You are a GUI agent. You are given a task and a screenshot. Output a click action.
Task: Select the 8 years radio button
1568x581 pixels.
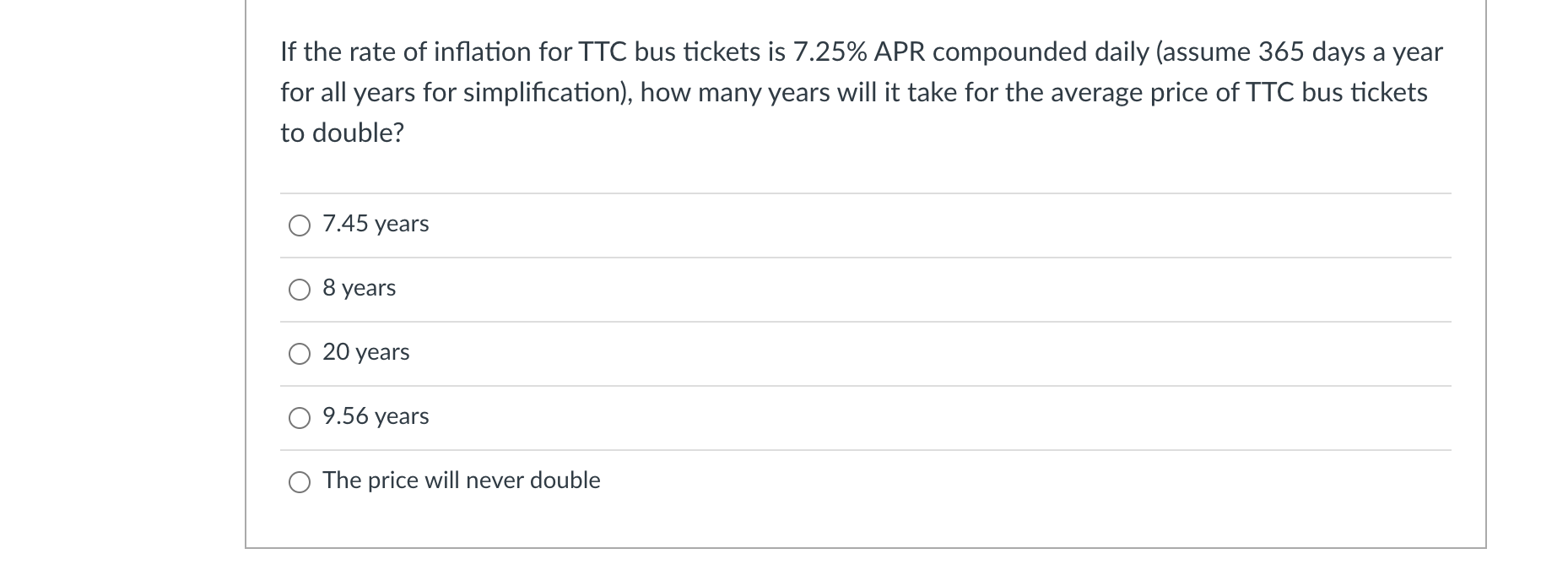(x=300, y=290)
